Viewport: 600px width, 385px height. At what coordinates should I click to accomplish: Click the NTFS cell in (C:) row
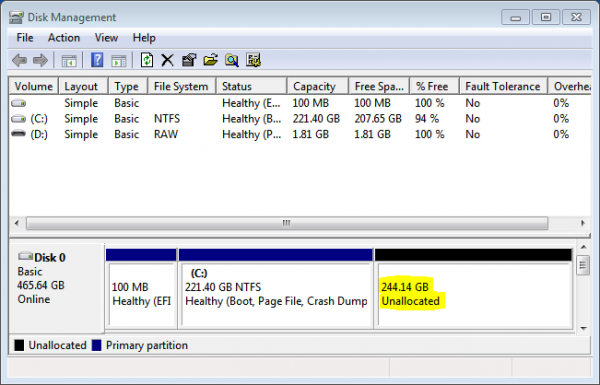click(x=167, y=119)
